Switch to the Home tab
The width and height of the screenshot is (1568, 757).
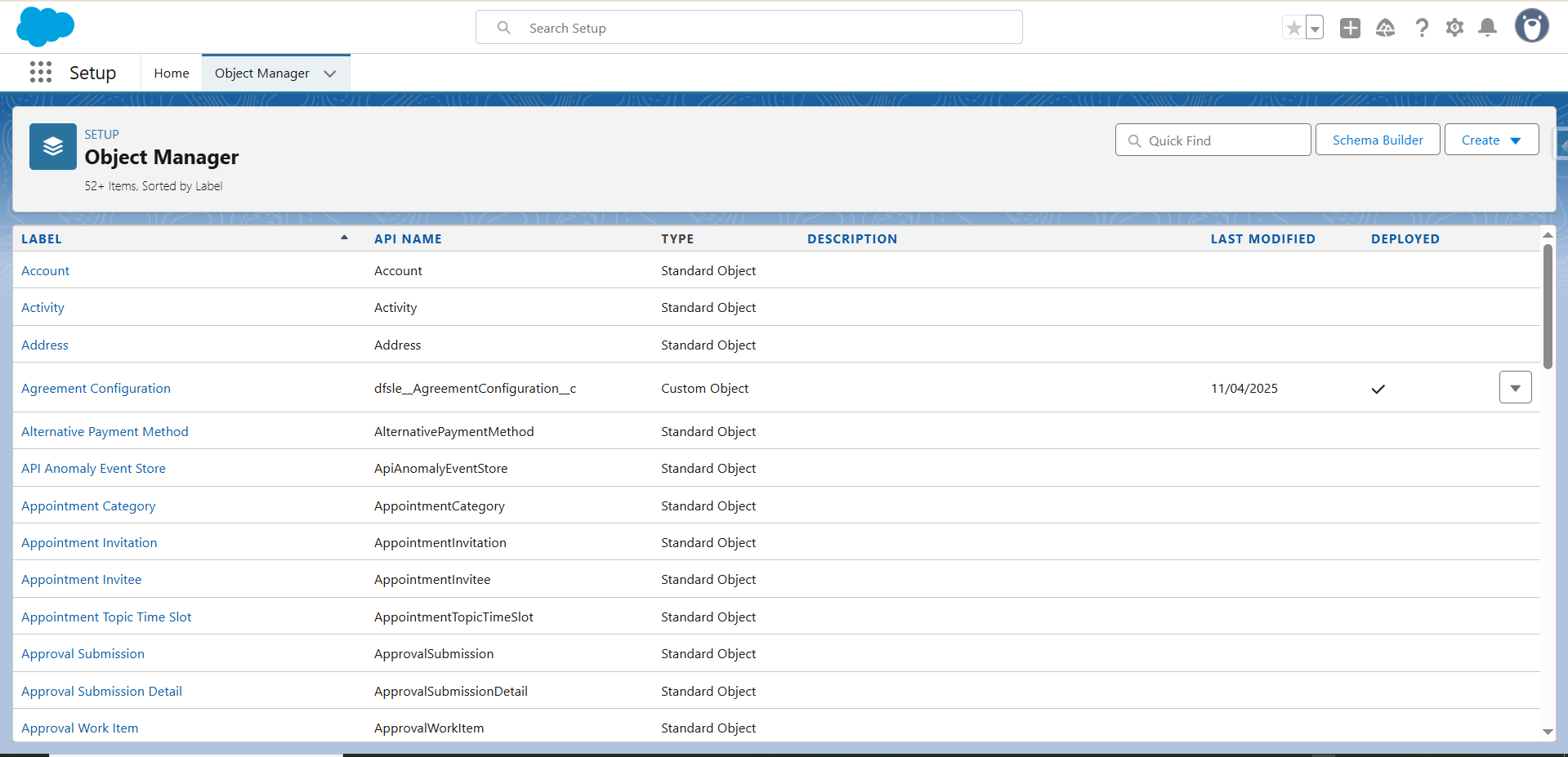(x=172, y=73)
